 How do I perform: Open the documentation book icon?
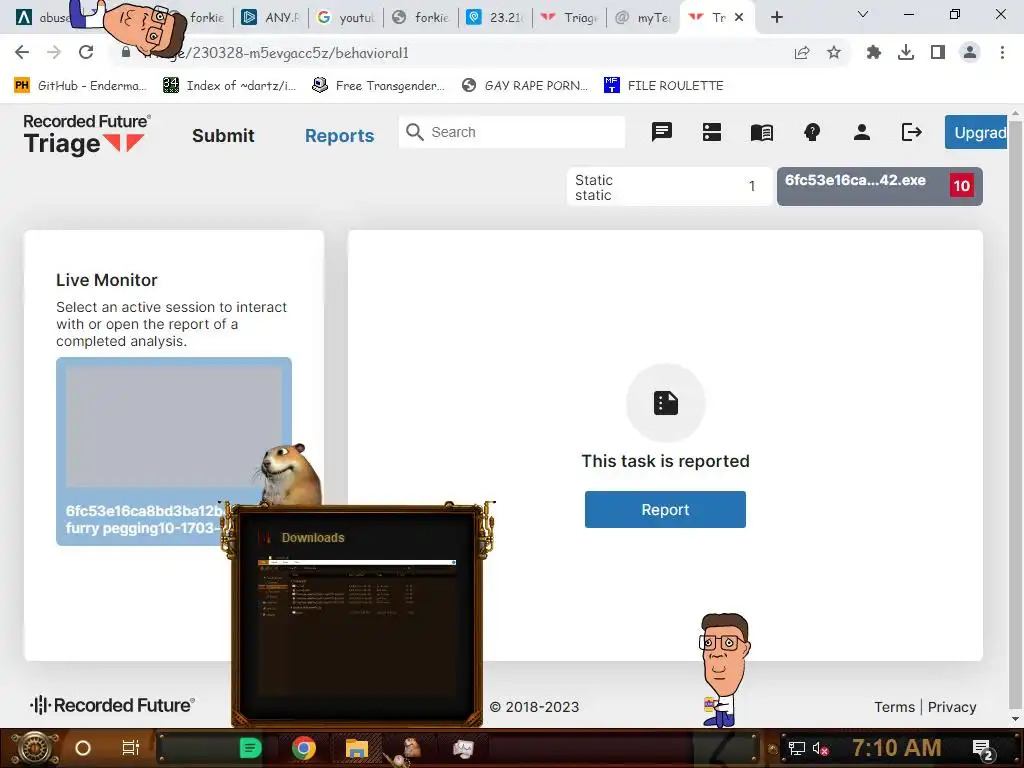pyautogui.click(x=761, y=133)
